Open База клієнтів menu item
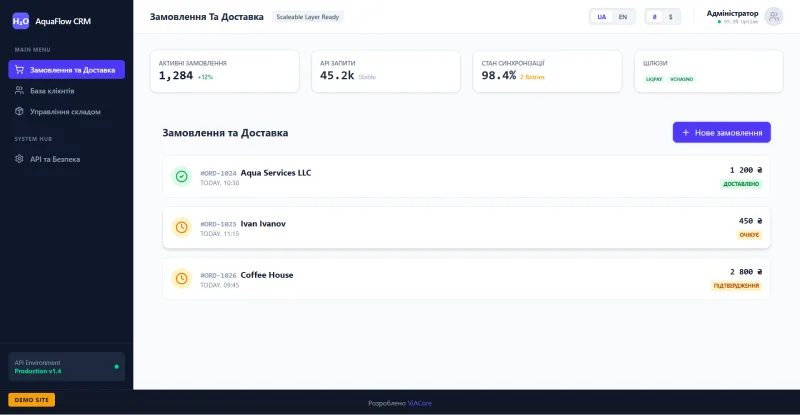This screenshot has height=415, width=800. coord(66,90)
